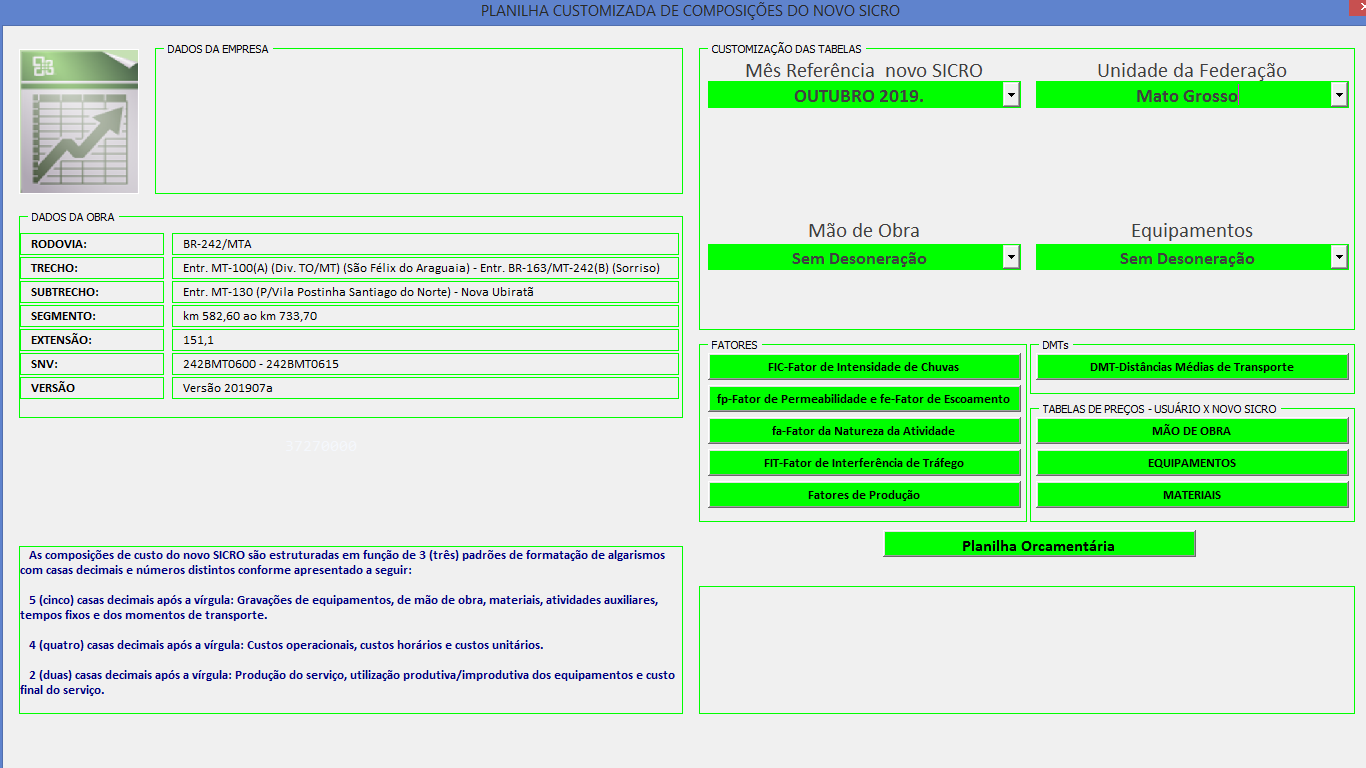
Task: Click the casas decimais explanatory text box
Action: (351, 630)
